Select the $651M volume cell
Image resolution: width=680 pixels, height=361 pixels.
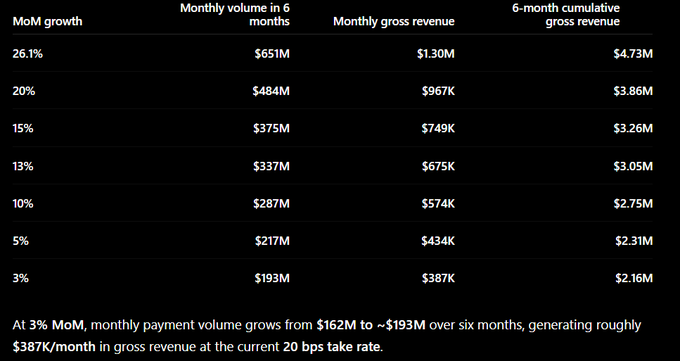click(272, 54)
